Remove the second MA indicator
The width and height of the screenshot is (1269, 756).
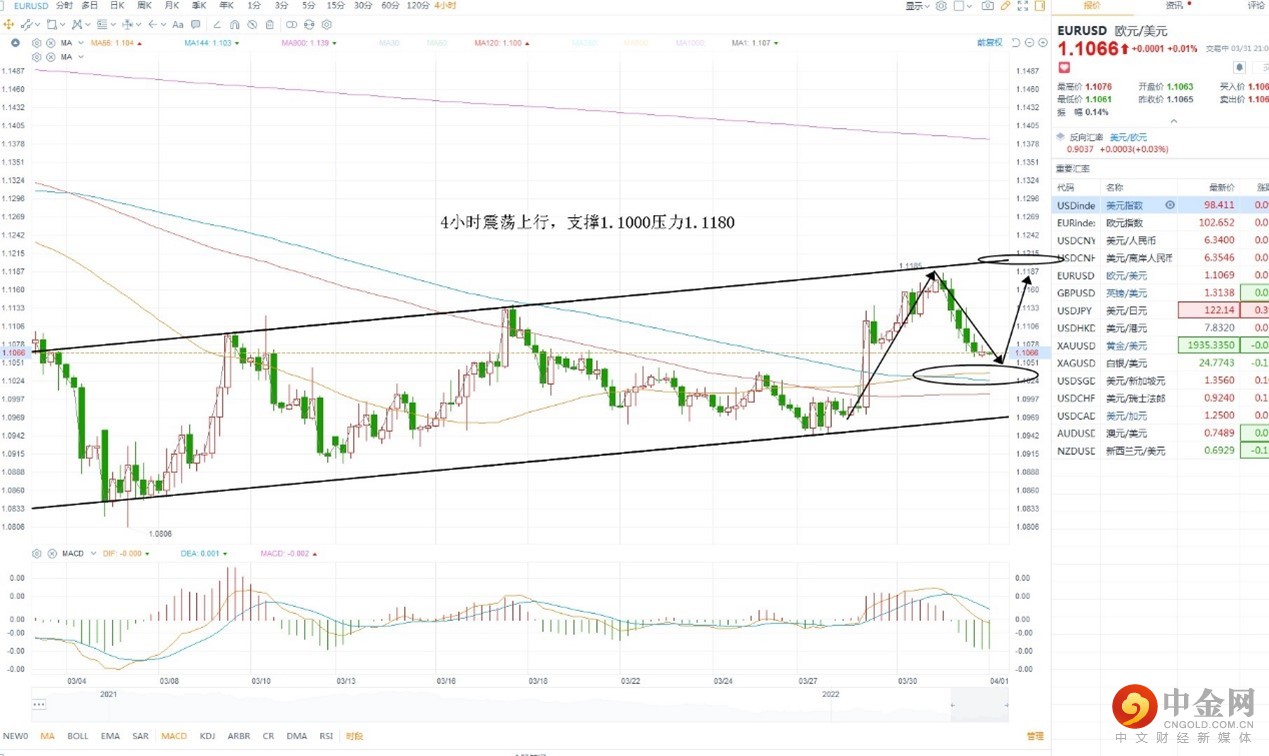click(x=51, y=57)
